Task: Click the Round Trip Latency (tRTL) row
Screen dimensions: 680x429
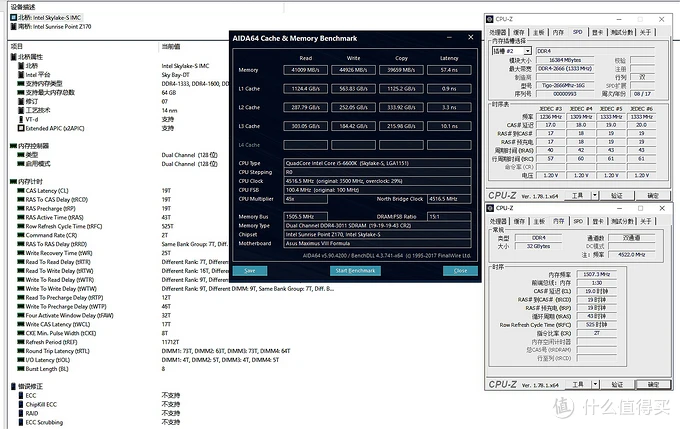Action: coord(154,351)
